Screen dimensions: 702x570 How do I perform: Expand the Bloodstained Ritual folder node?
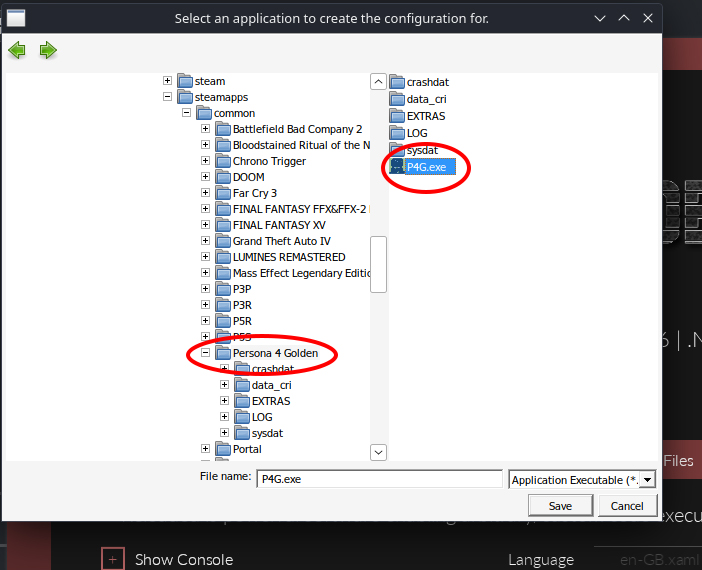(205, 145)
